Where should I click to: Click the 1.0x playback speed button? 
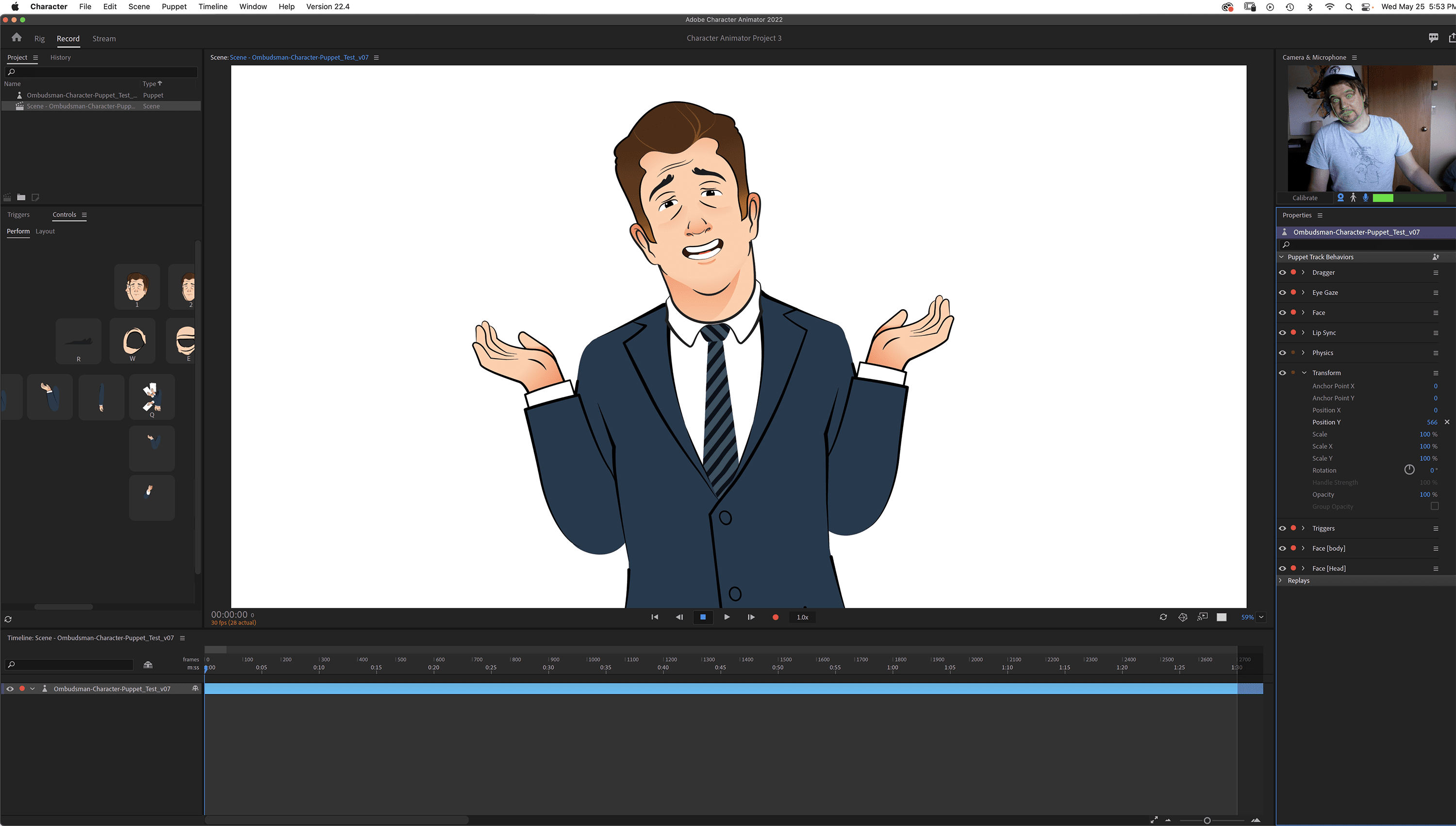coord(802,617)
